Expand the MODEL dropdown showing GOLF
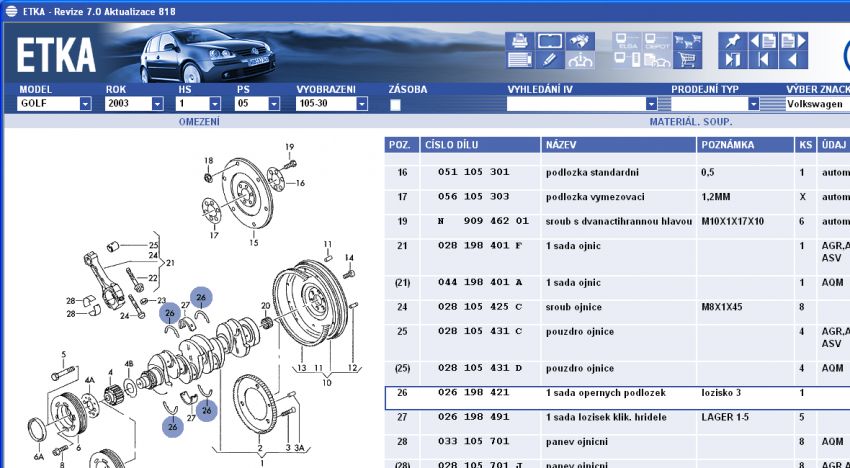Screen dimensions: 850x468 coord(85,104)
